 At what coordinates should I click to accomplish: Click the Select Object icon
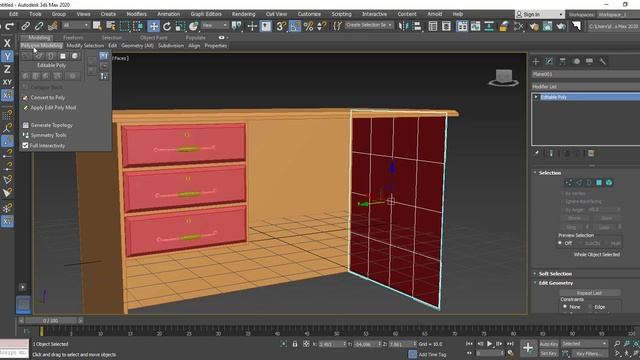[x=97, y=27]
